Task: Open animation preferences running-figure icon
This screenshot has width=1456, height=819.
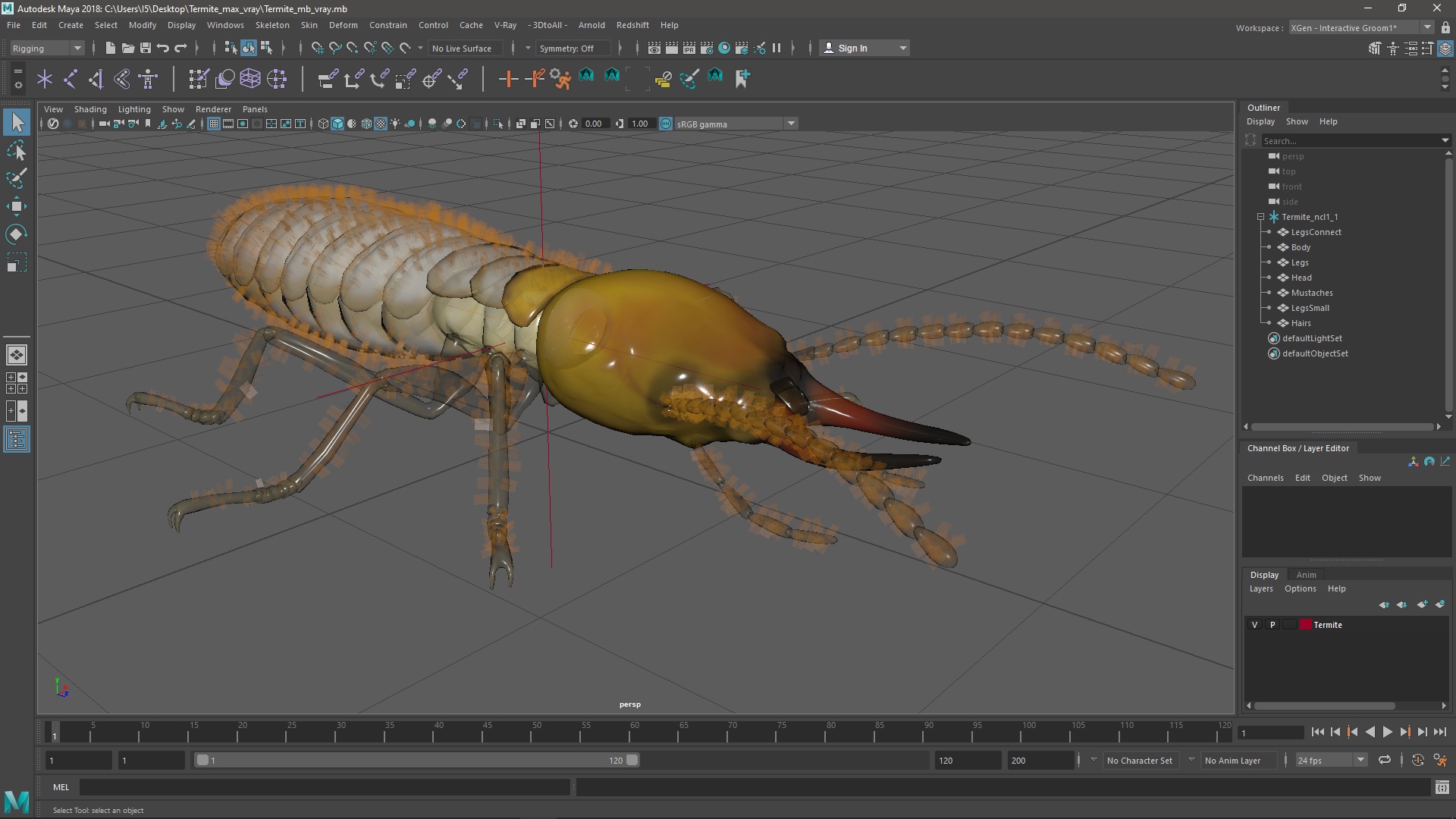Action: (1440, 760)
